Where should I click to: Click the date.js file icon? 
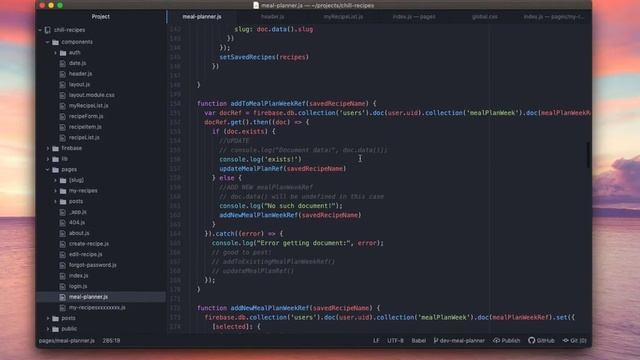click(x=62, y=63)
